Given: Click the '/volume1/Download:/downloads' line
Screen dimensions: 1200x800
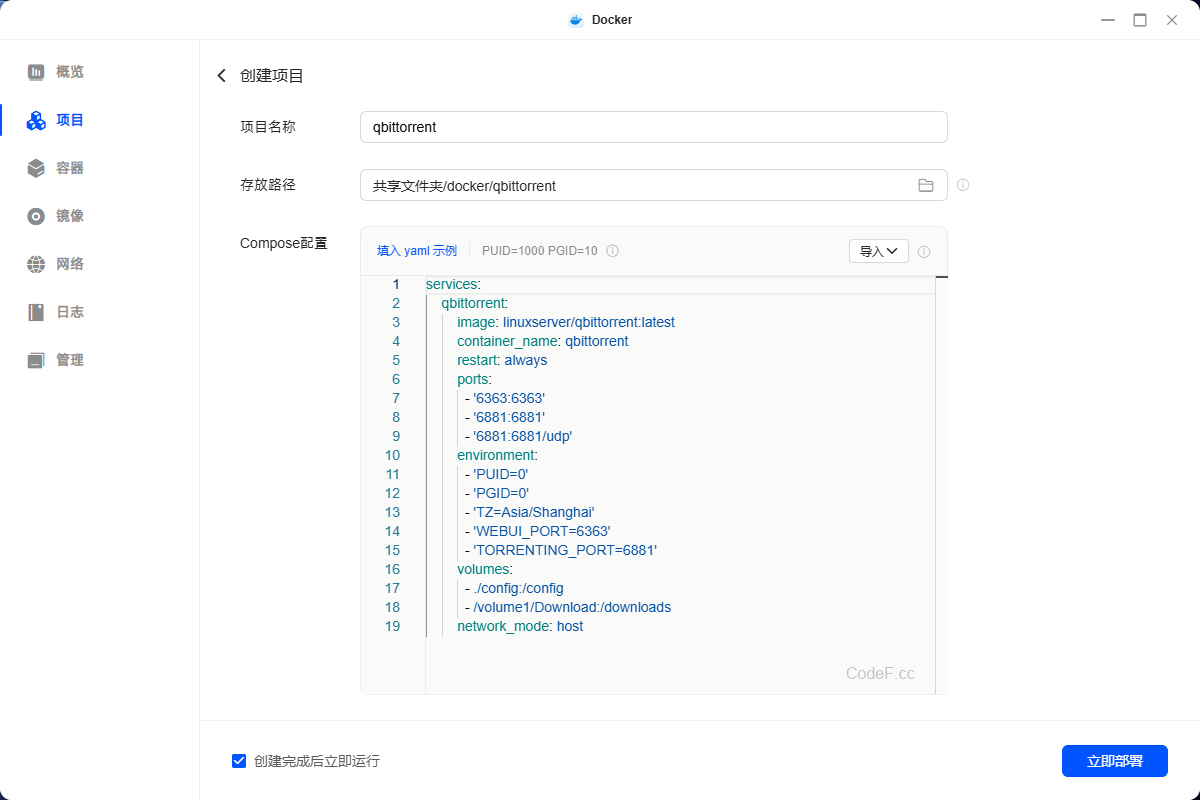Looking at the screenshot, I should point(568,607).
